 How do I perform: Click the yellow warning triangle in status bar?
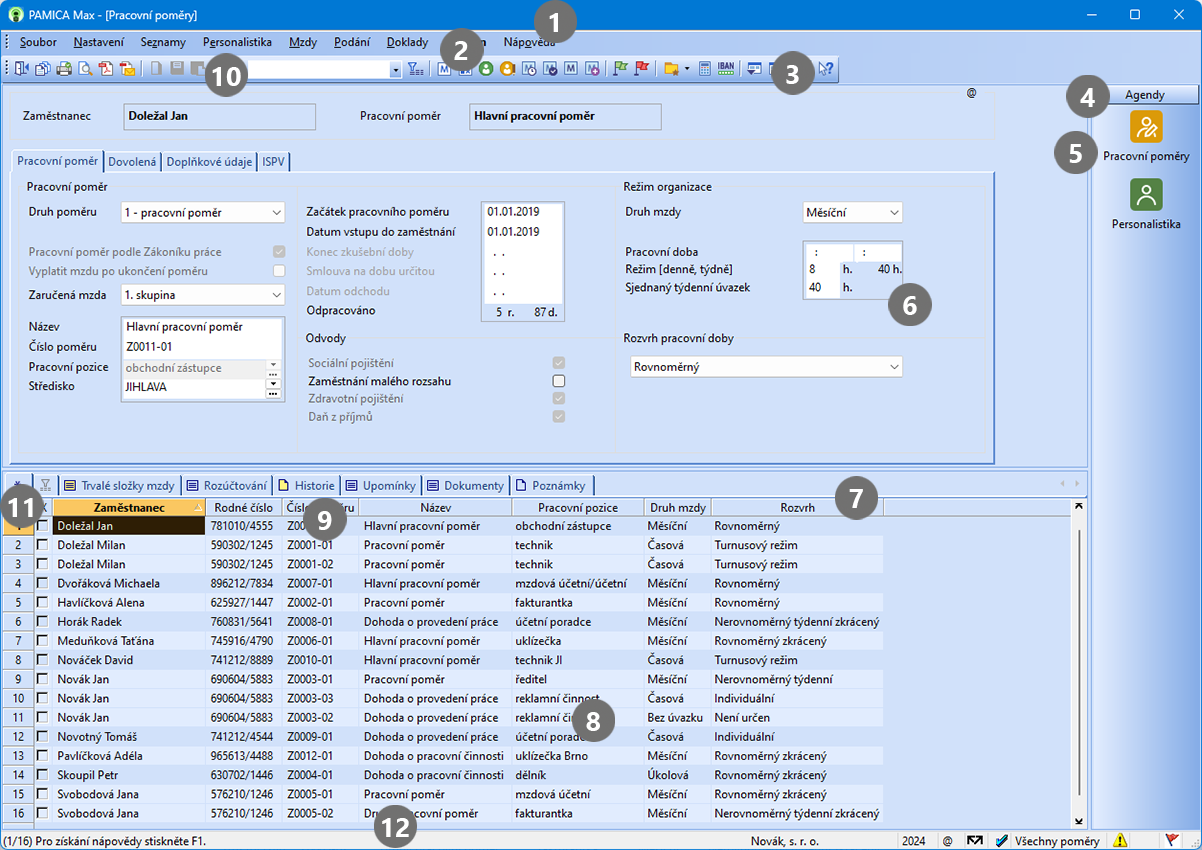tap(1120, 840)
